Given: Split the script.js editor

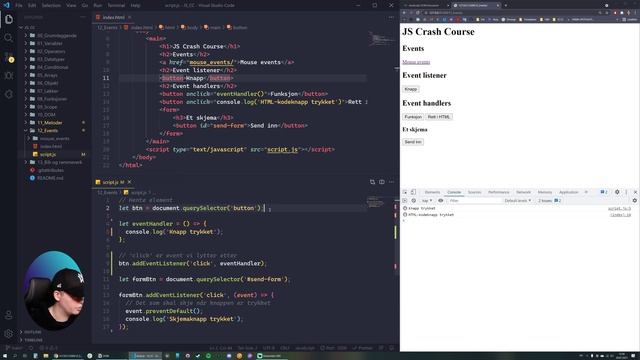Looking at the screenshot, I should (x=382, y=182).
